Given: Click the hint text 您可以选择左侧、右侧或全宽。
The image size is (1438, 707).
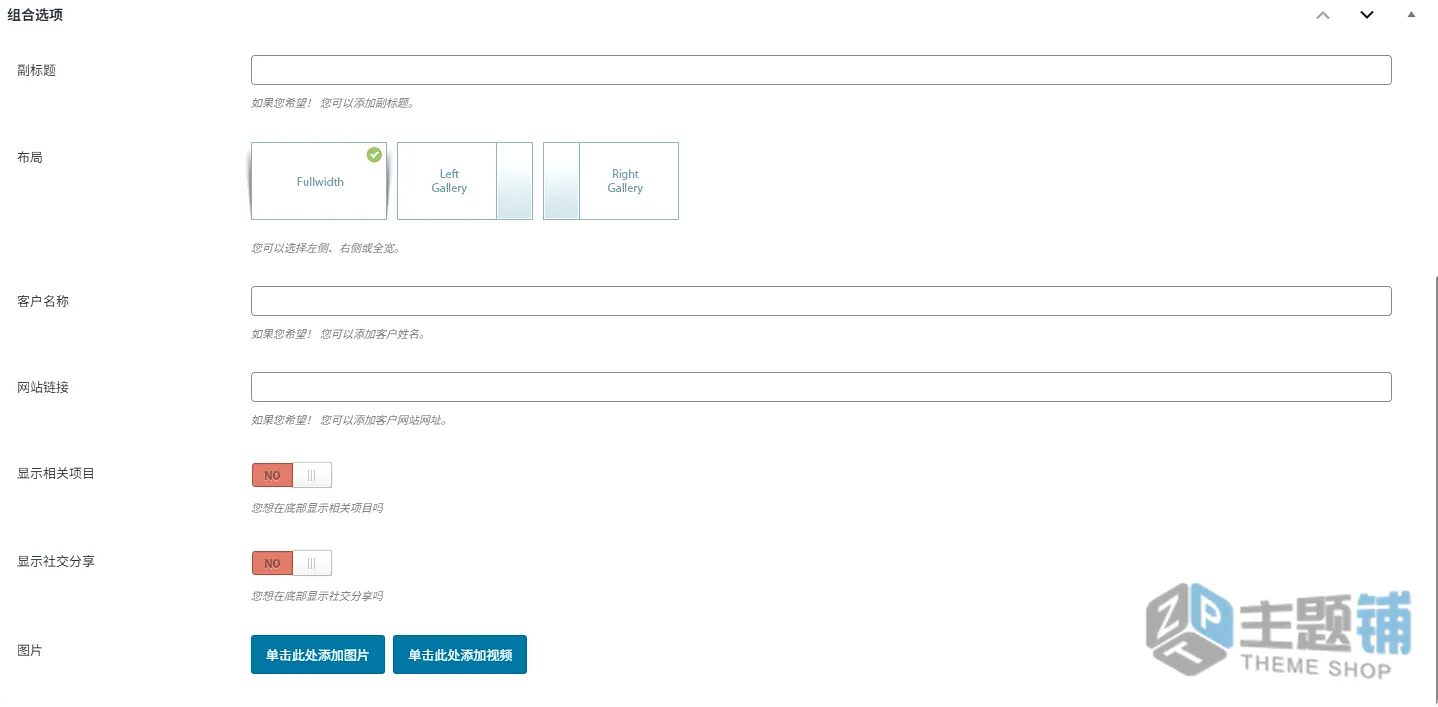Looking at the screenshot, I should click(x=326, y=248).
